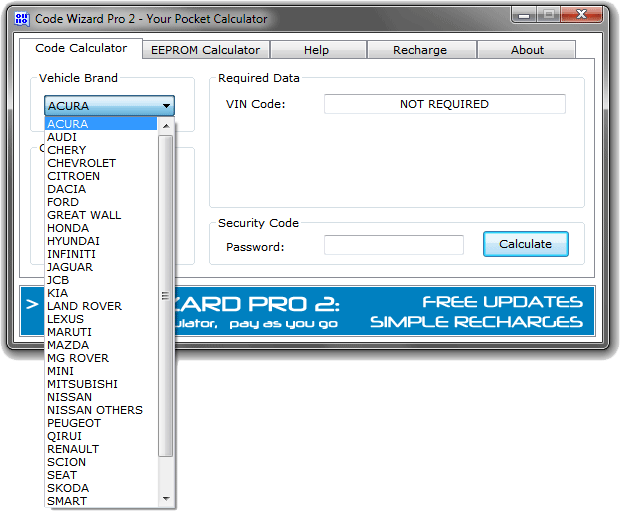Select ACURA in the brand list
This screenshot has height=511, width=620.
[101, 124]
